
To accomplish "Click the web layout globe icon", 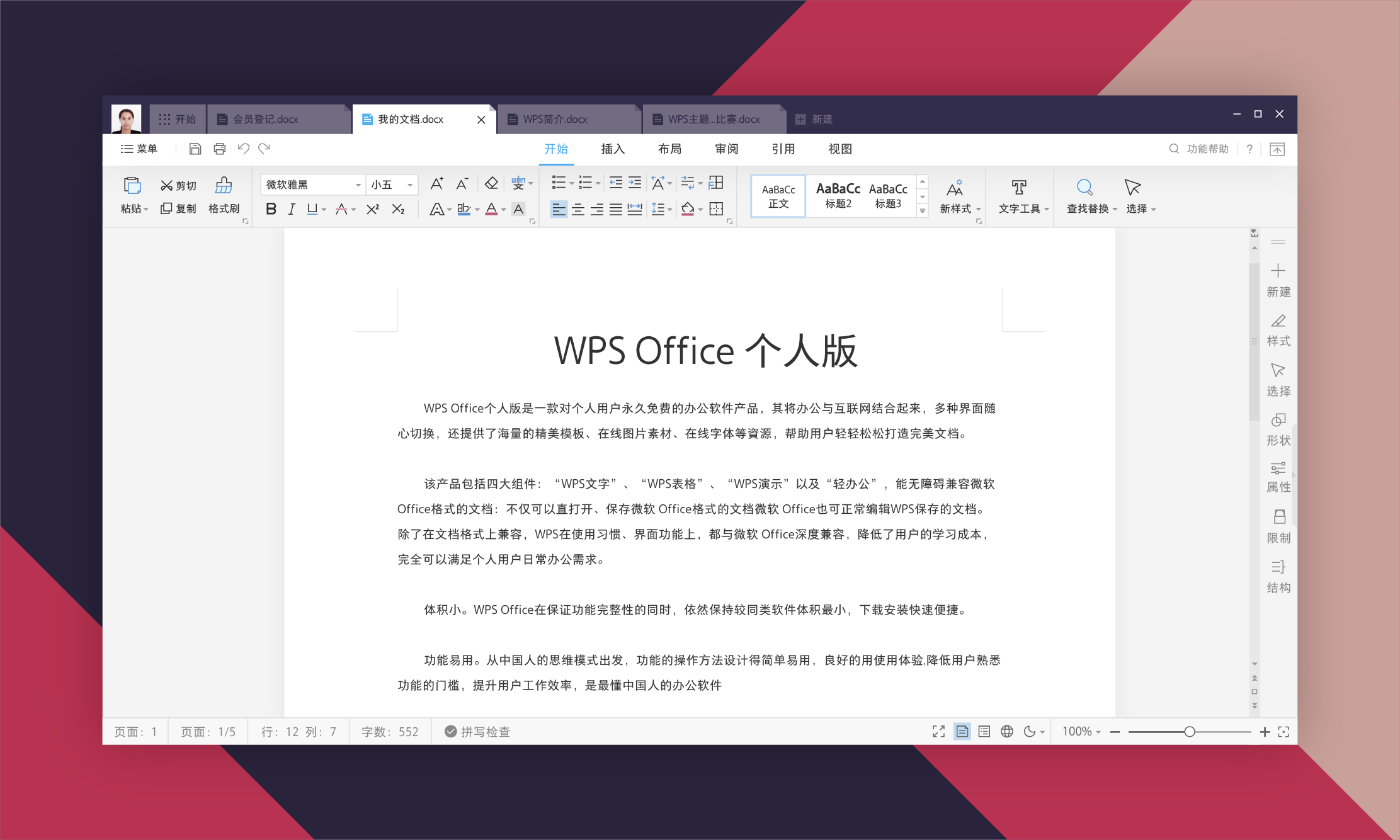I will [x=1007, y=732].
